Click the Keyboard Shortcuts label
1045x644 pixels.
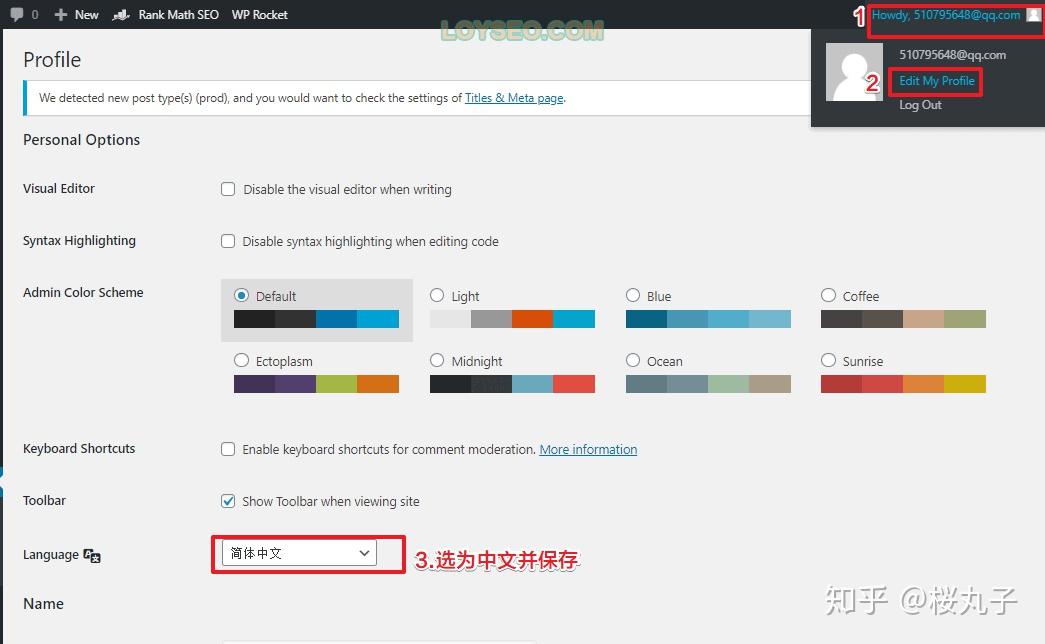(79, 449)
